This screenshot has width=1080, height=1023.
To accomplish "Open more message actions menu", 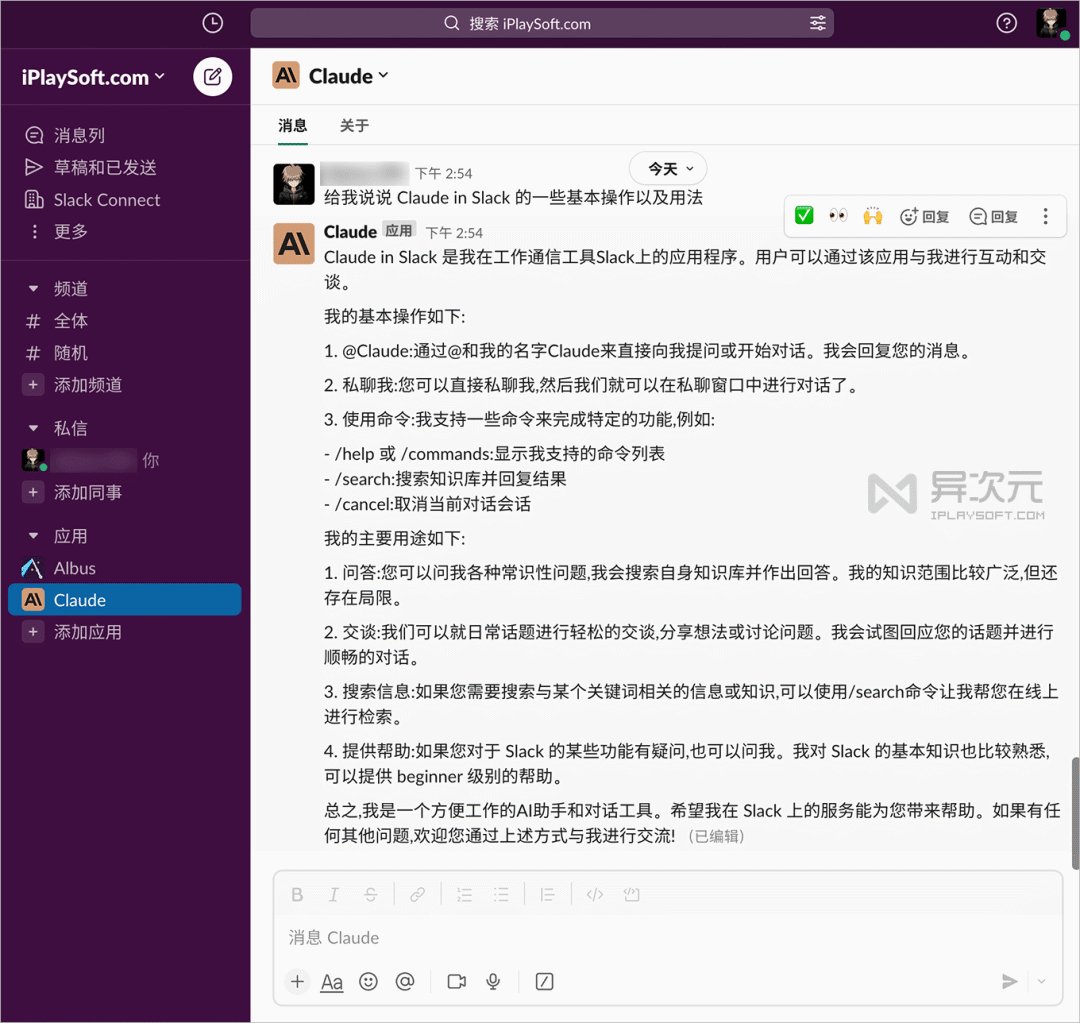I will coord(1045,216).
